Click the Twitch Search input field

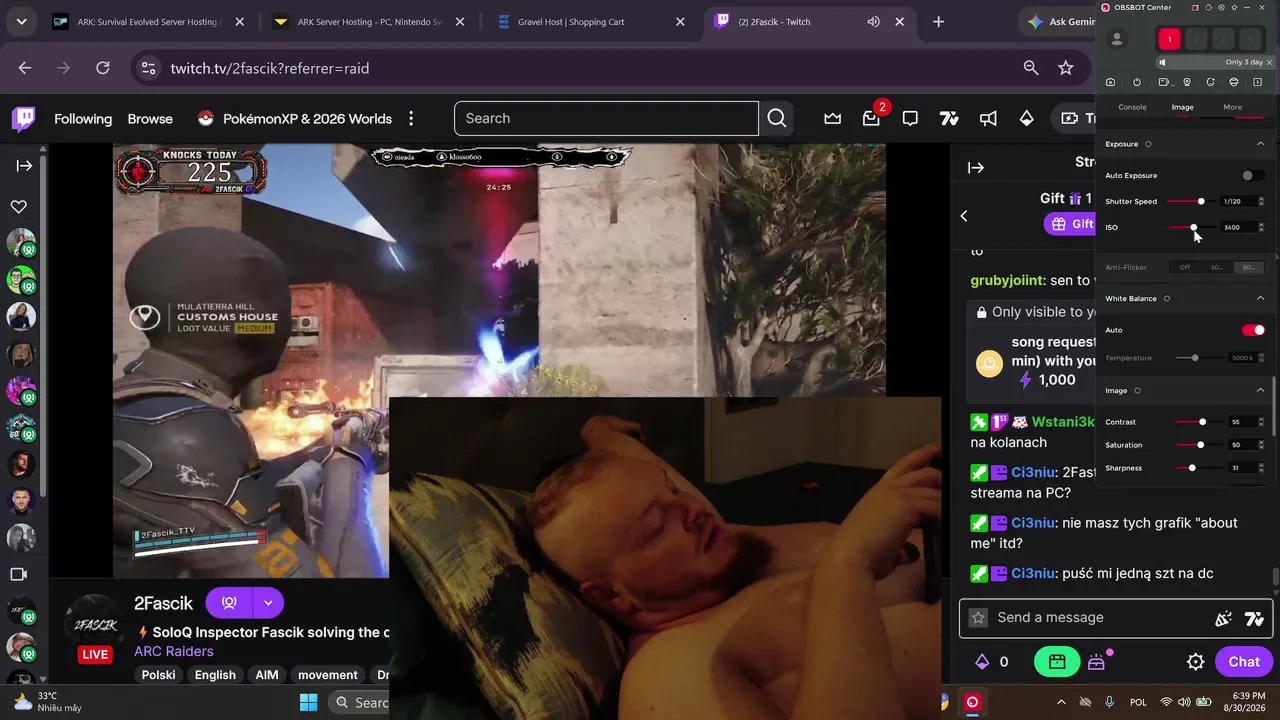coord(606,118)
